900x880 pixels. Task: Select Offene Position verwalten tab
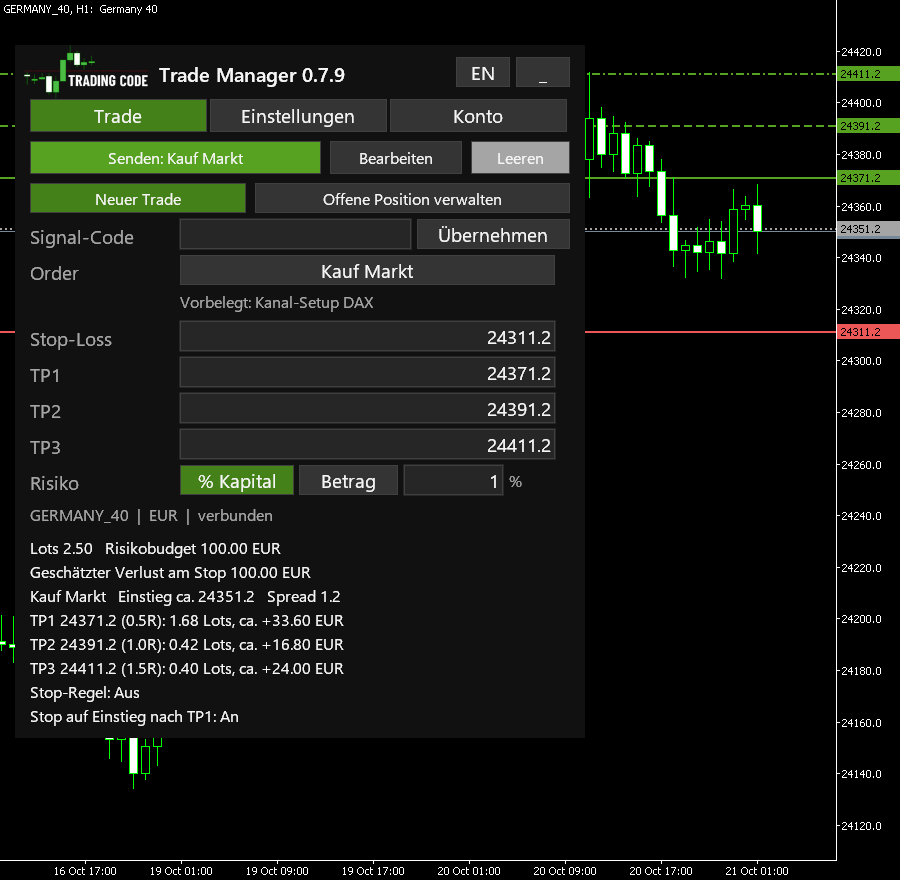coord(412,199)
